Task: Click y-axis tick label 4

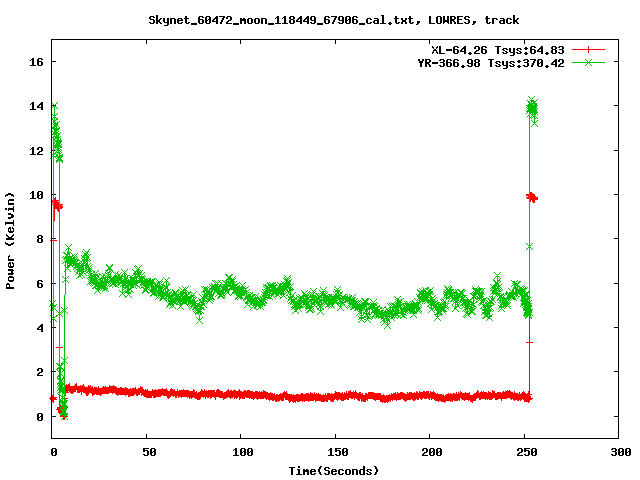Action: point(40,328)
